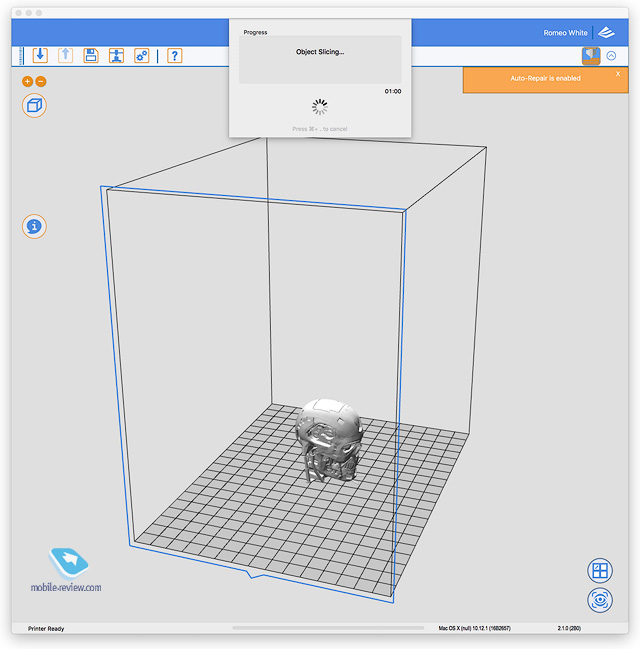Viewport: 640px width, 649px height.
Task: Click the bottom status progress bar
Action: (328, 628)
